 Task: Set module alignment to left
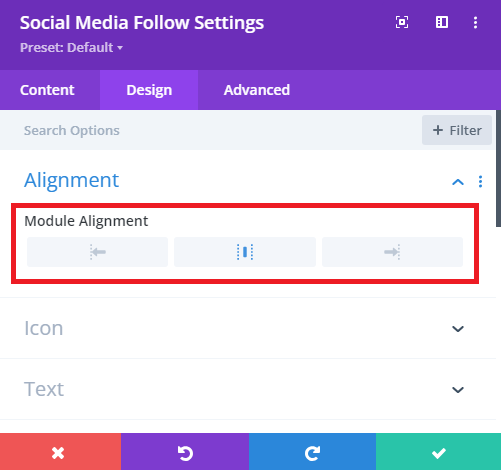tap(97, 252)
